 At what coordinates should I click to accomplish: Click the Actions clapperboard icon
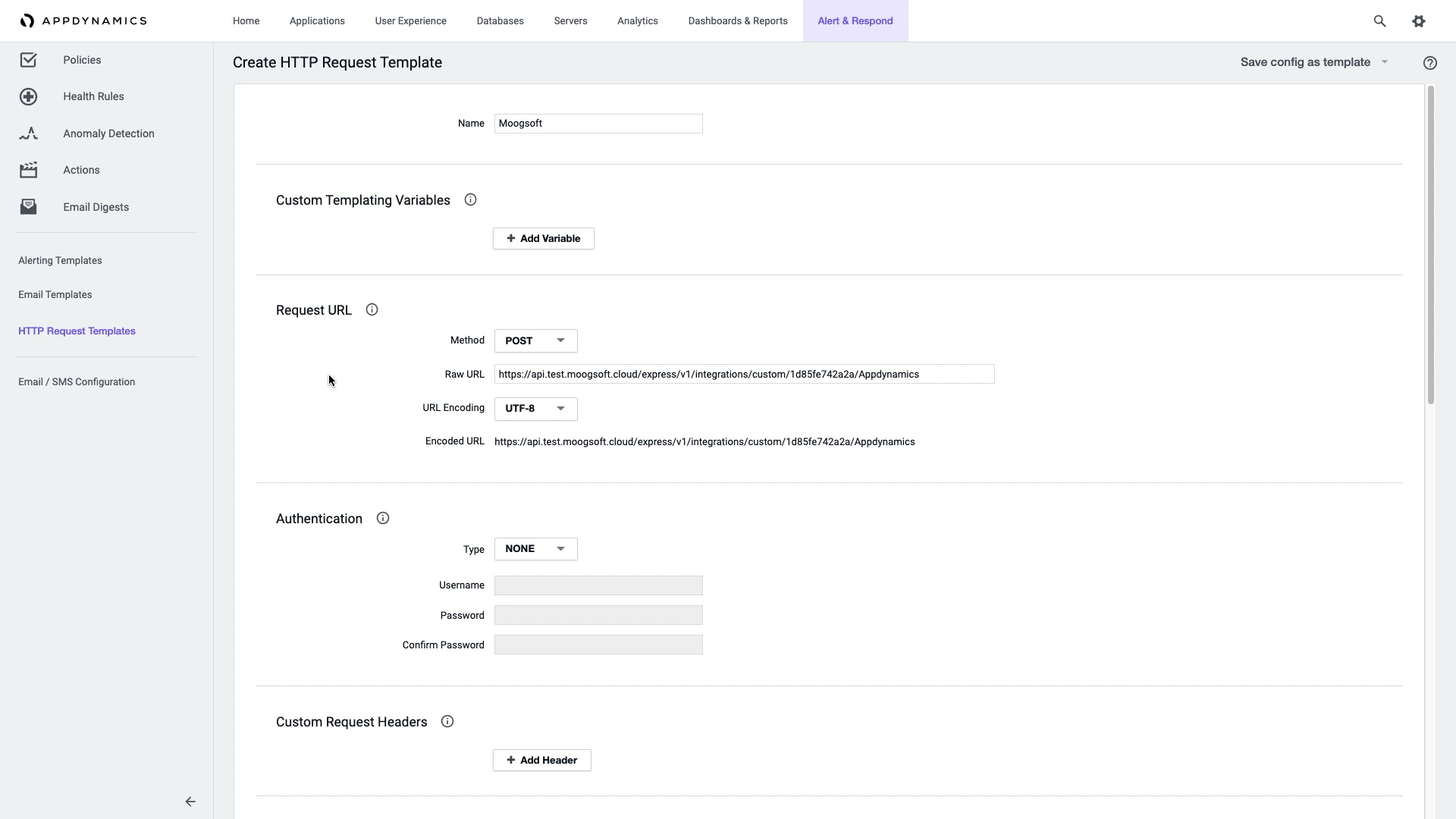click(28, 170)
